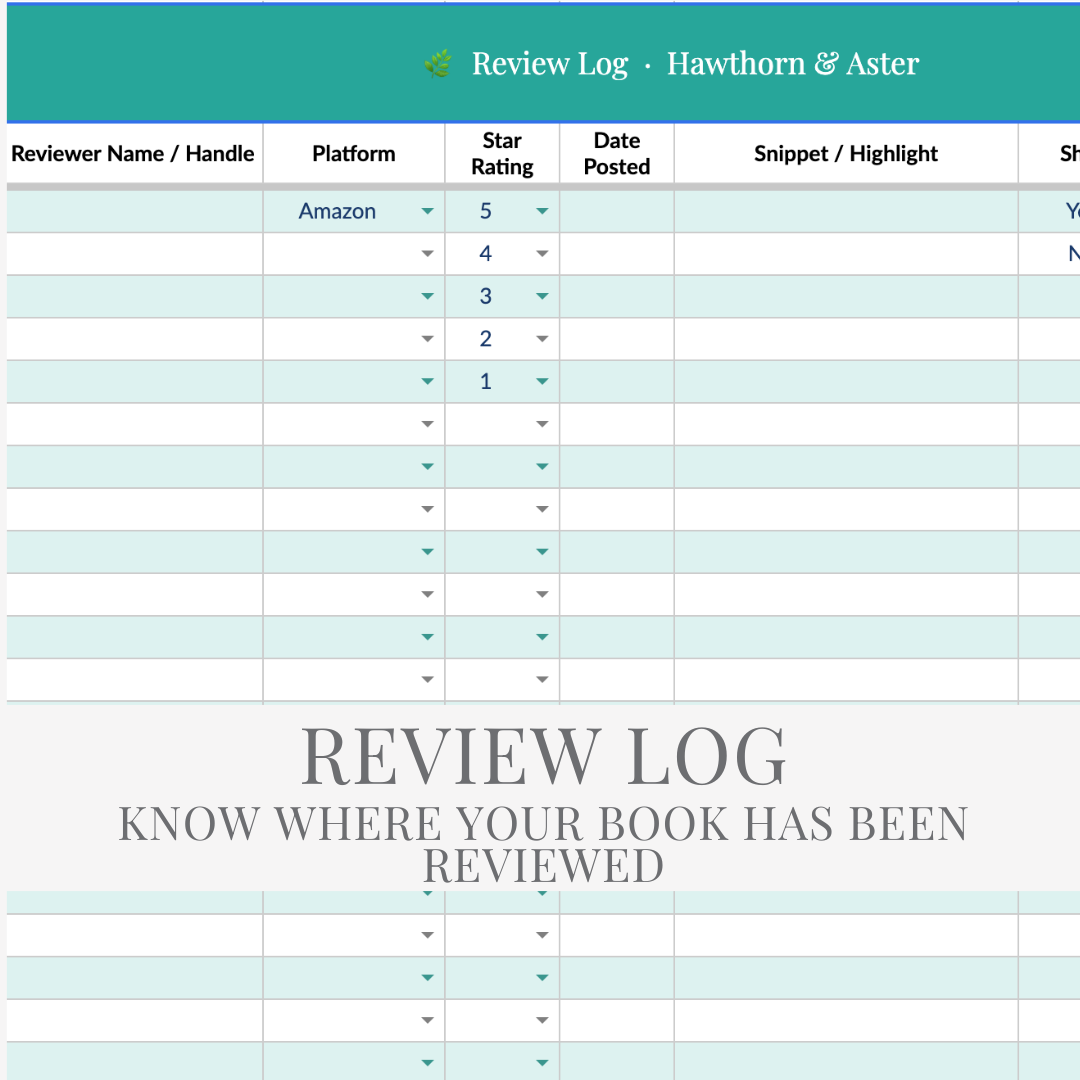Screen dimensions: 1080x1080
Task: Open Platform dropdown in the 3-star row
Action: pyautogui.click(x=427, y=297)
